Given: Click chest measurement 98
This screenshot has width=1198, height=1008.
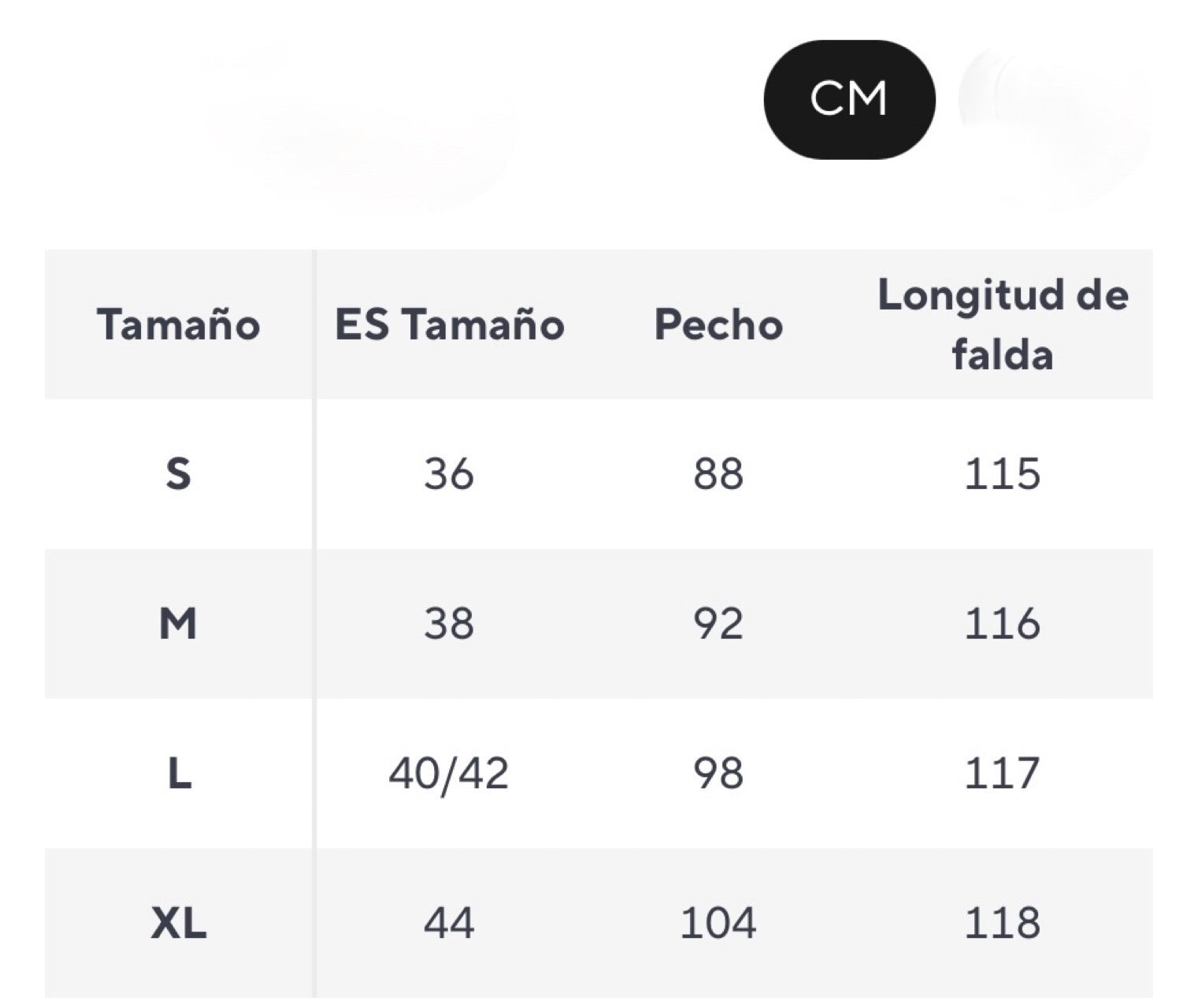Looking at the screenshot, I should coord(718,773).
